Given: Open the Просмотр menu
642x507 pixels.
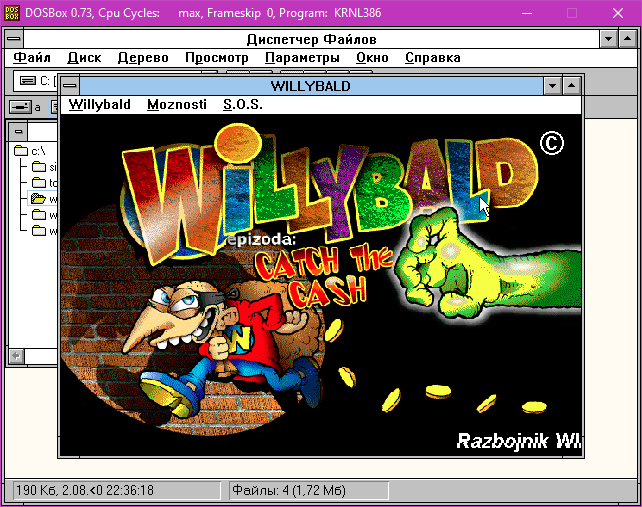Looking at the screenshot, I should (217, 58).
